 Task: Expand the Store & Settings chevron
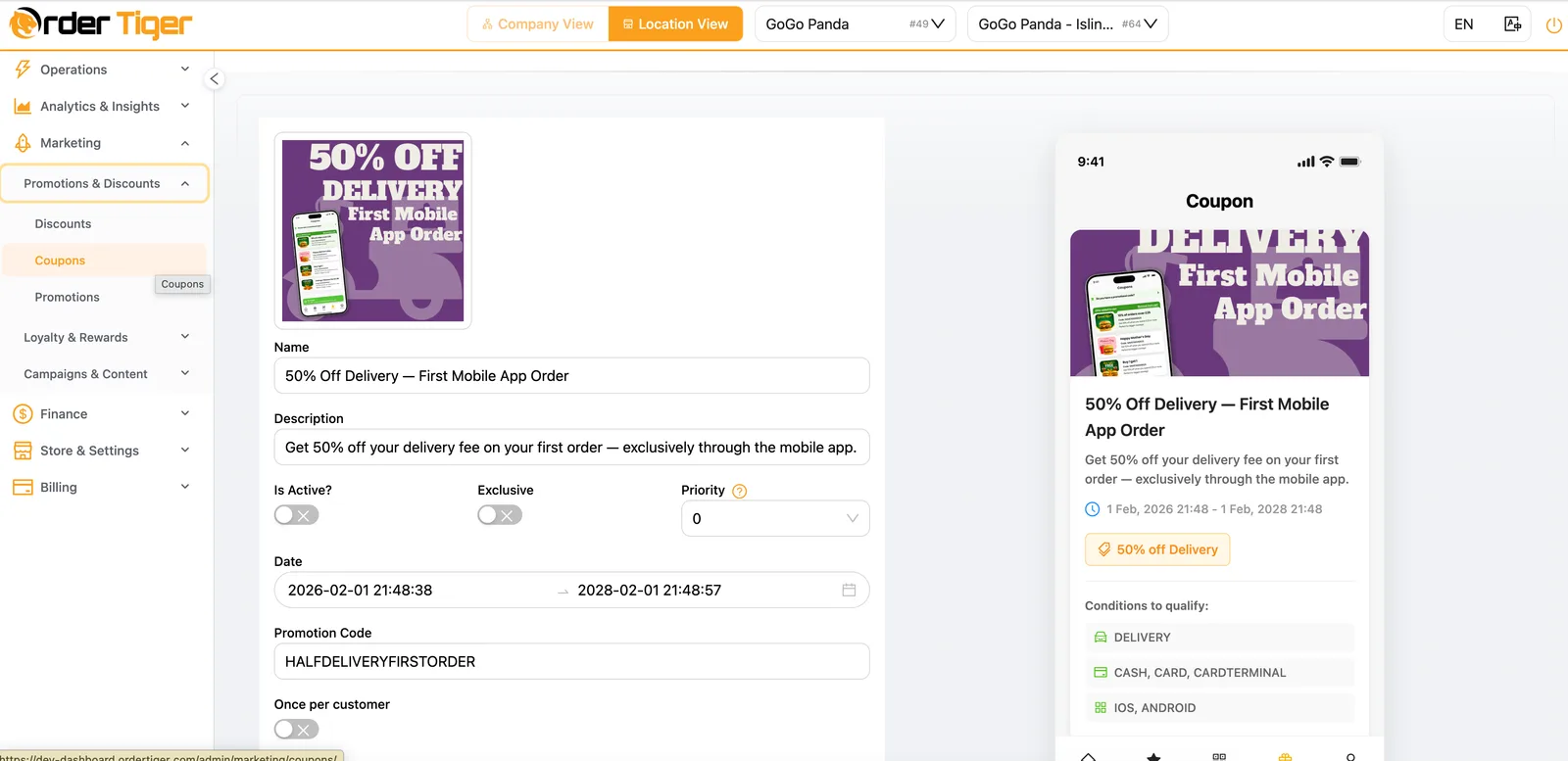[x=185, y=451]
